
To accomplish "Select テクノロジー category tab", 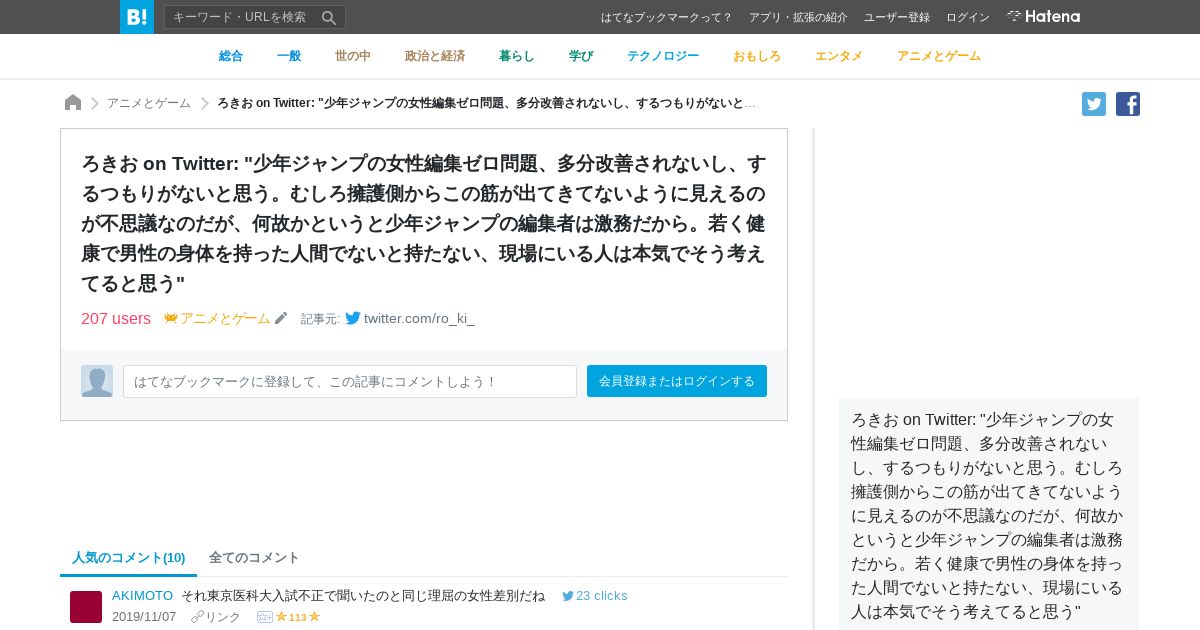I will tap(663, 56).
